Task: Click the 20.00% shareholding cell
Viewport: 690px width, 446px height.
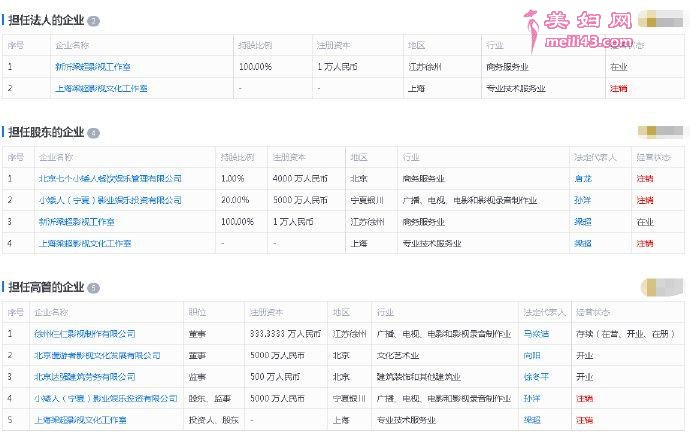Action: [235, 200]
